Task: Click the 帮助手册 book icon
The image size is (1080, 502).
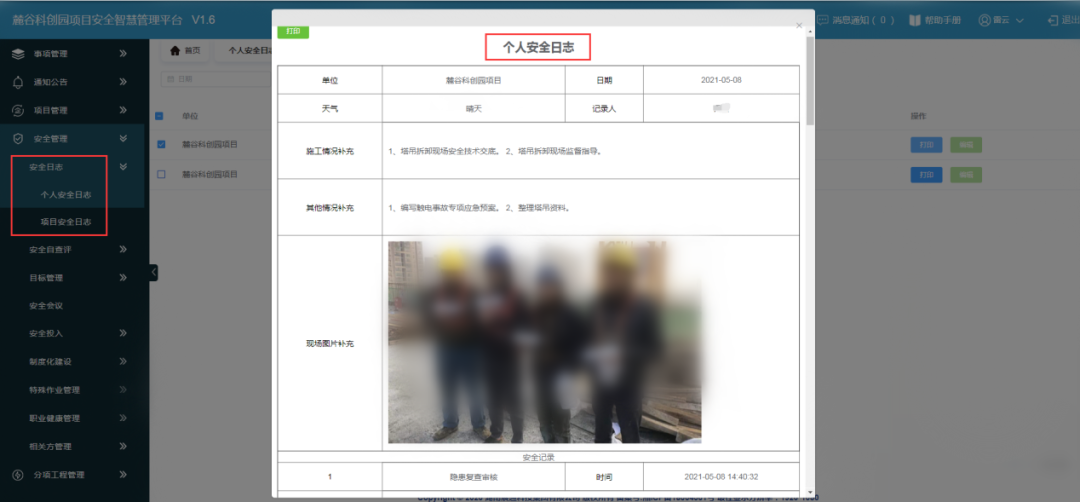Action: click(x=915, y=20)
